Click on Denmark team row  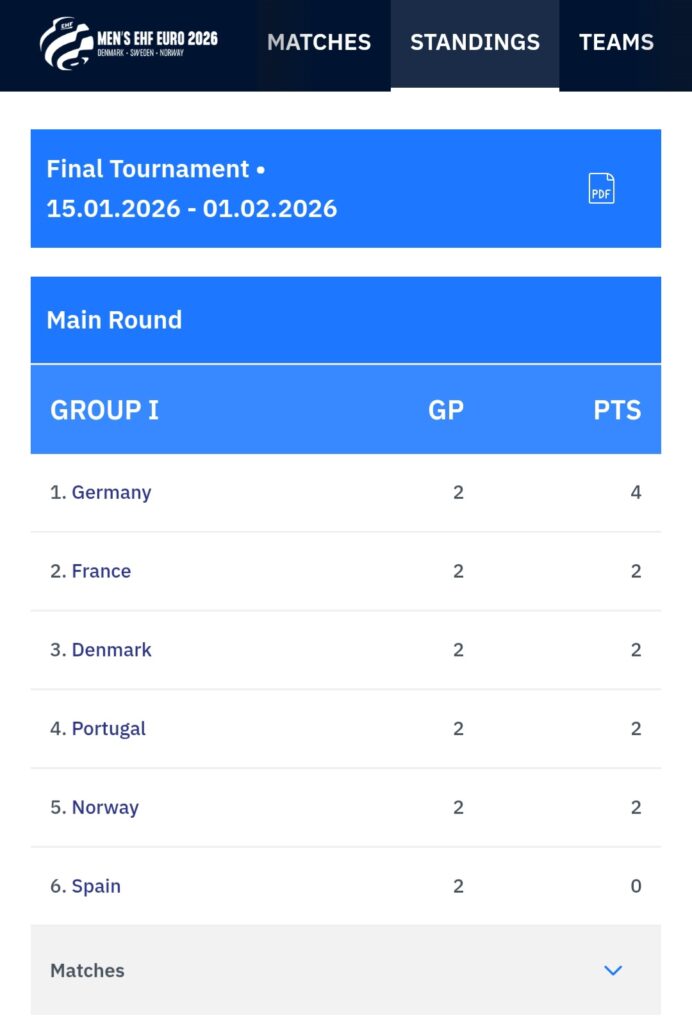(111, 650)
